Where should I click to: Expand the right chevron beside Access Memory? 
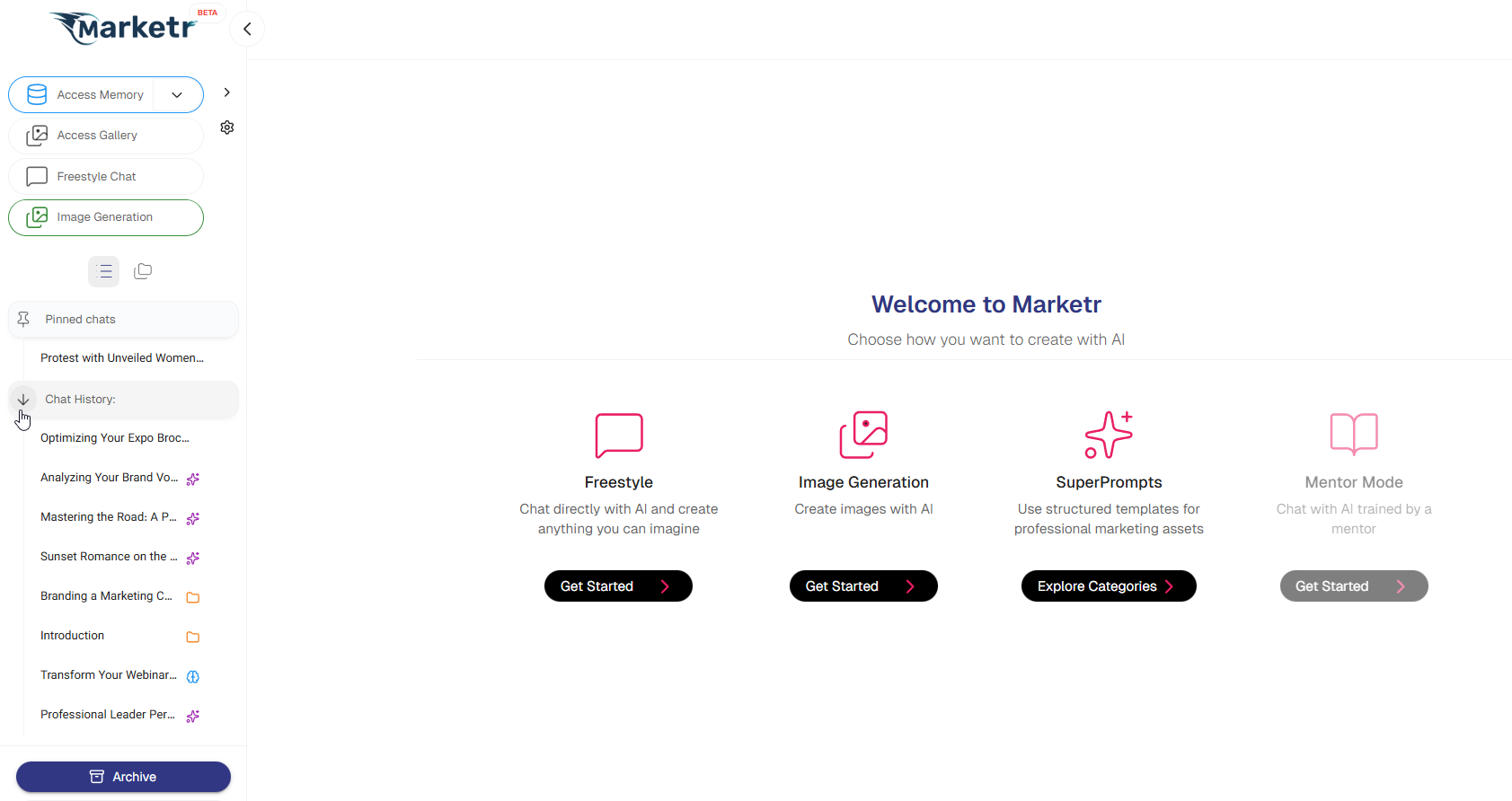point(227,92)
